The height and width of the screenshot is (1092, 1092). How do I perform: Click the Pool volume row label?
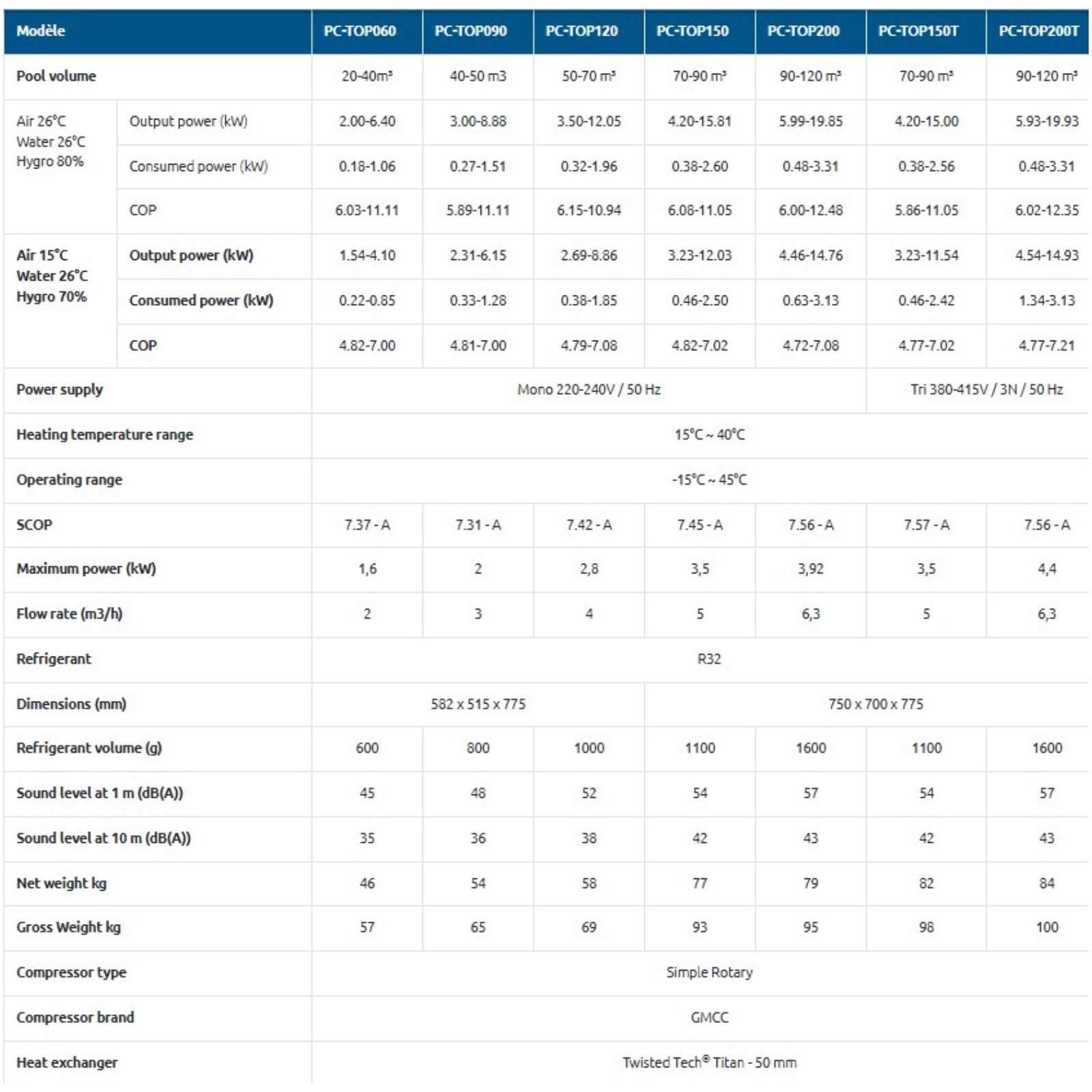[x=56, y=76]
